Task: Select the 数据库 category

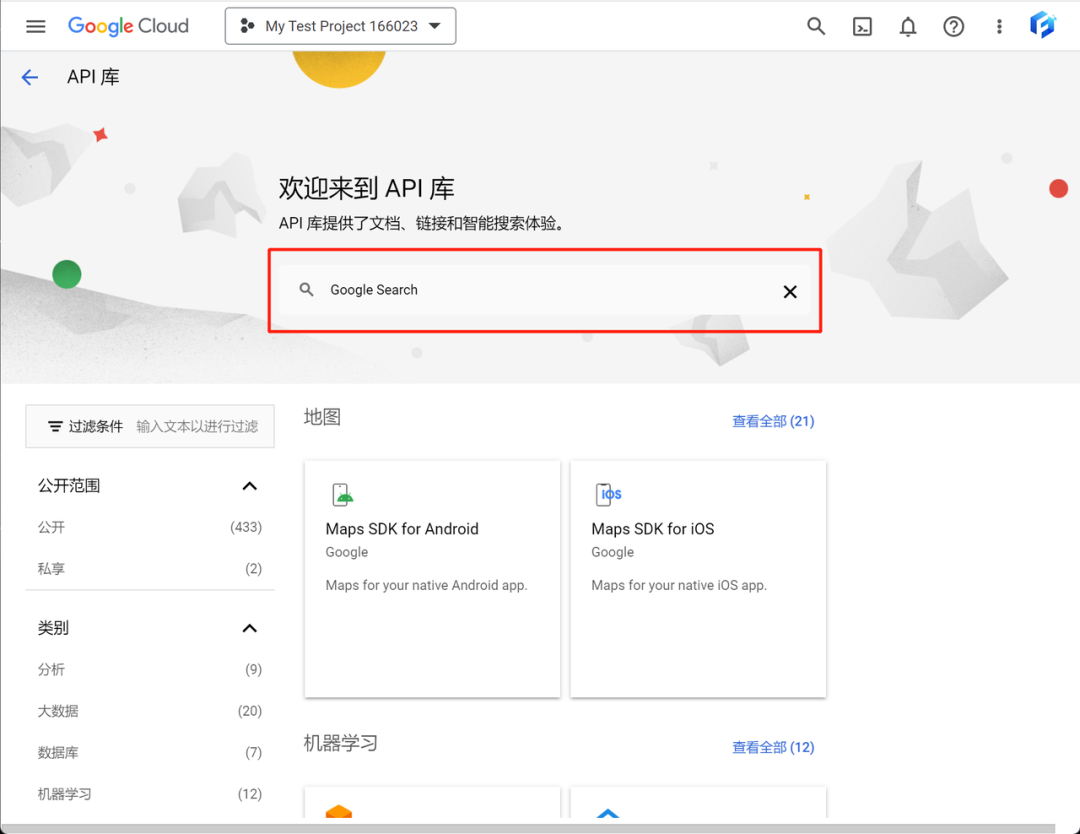Action: (149, 752)
